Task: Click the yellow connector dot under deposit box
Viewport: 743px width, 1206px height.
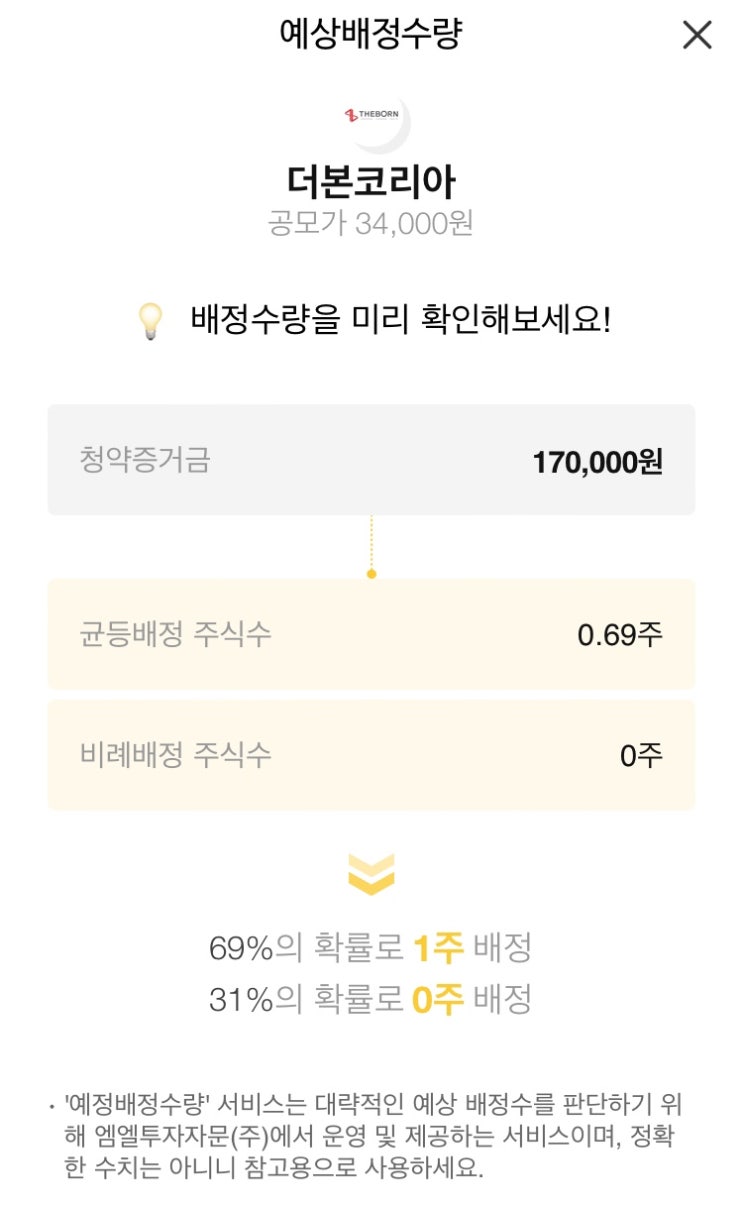Action: (x=371, y=574)
